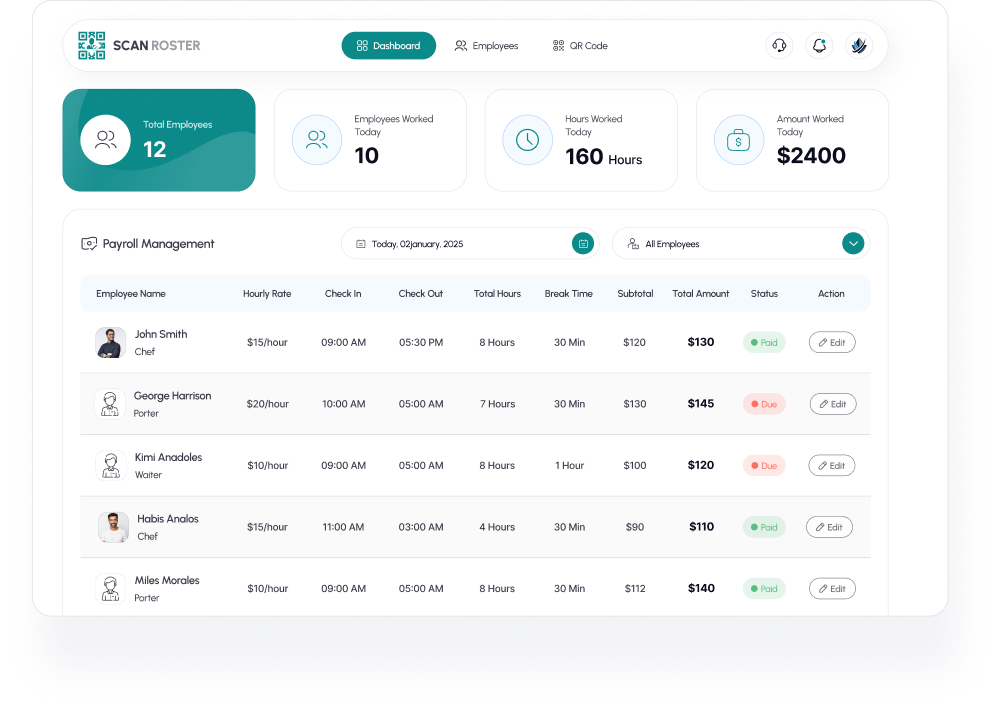
Task: Open notifications via the bell icon
Action: (x=819, y=45)
